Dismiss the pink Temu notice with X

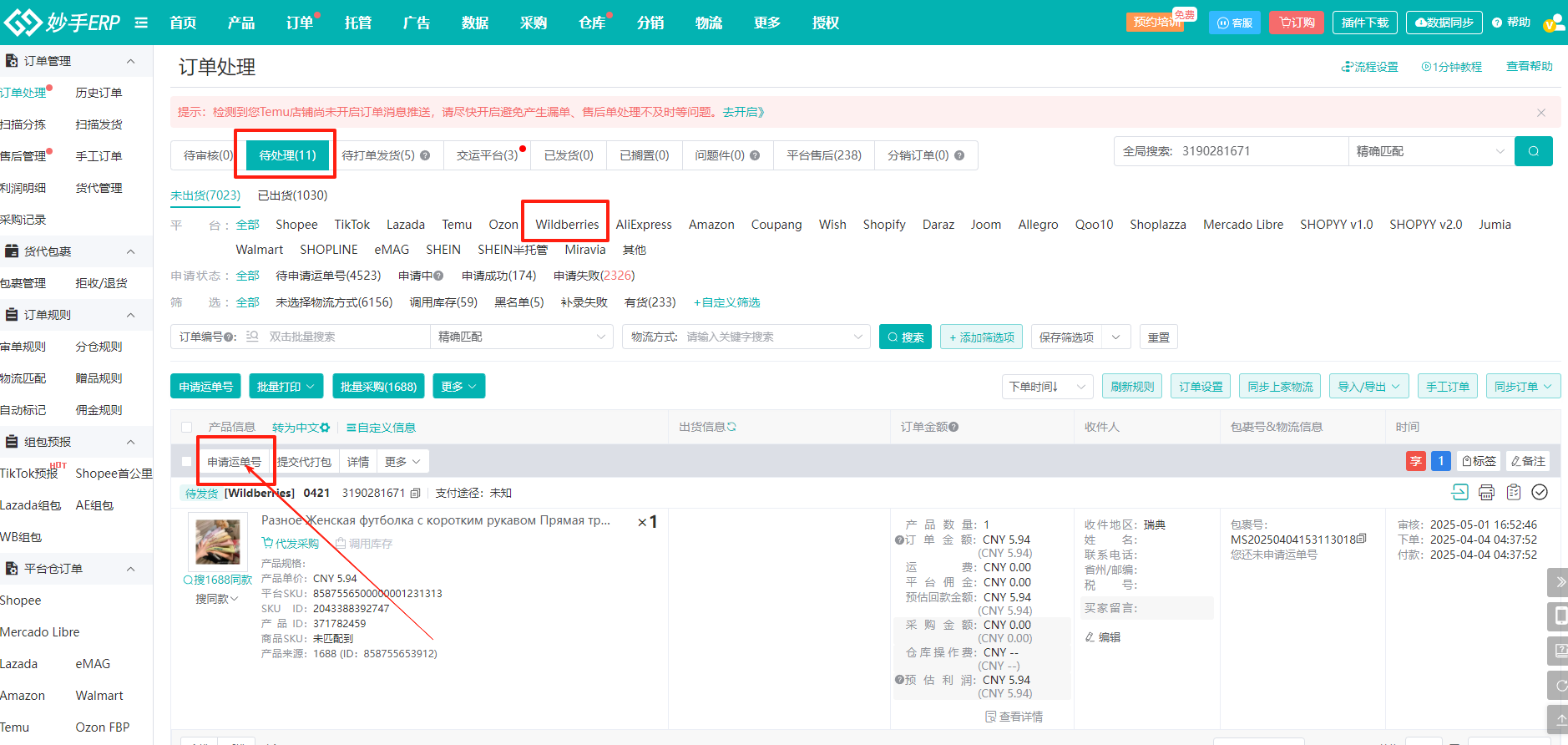tap(1541, 113)
